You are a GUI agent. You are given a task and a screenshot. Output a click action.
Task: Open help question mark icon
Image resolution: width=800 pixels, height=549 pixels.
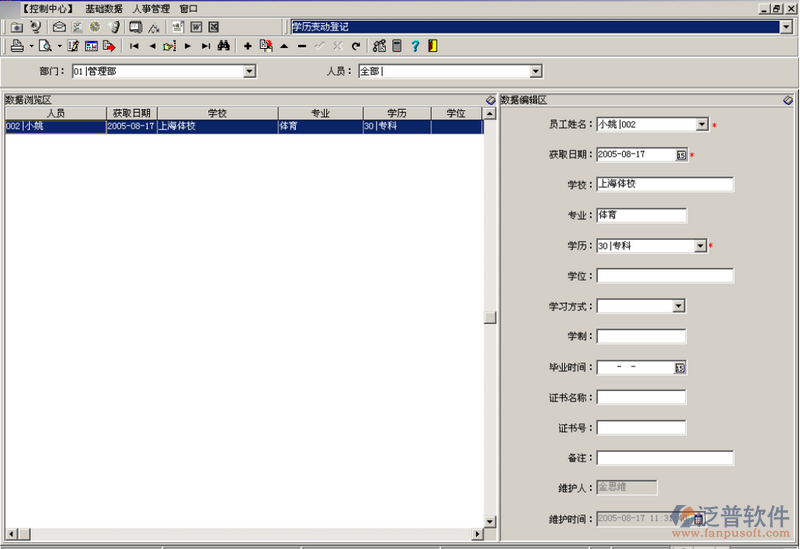[415, 46]
